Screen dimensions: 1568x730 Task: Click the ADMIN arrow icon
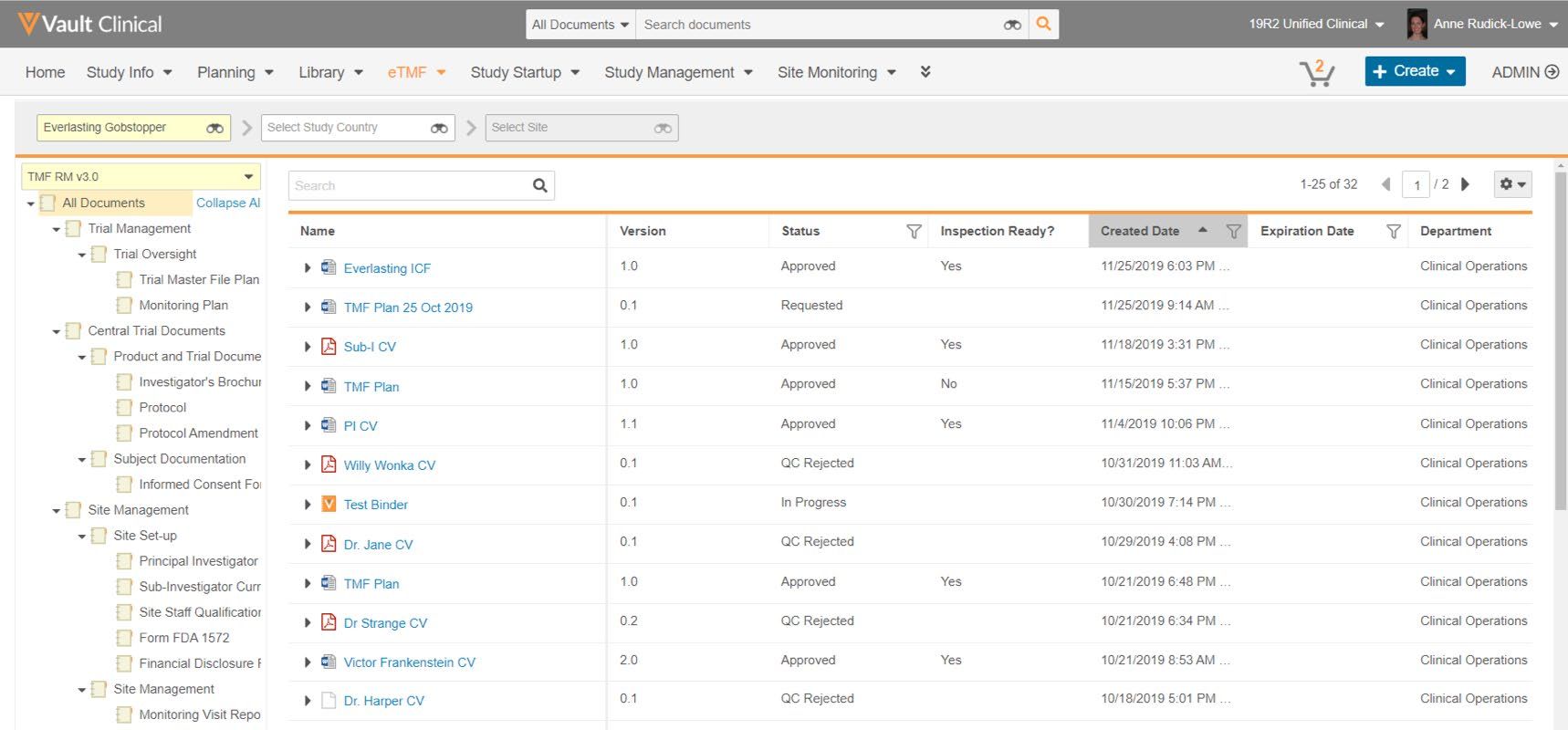(x=1552, y=72)
